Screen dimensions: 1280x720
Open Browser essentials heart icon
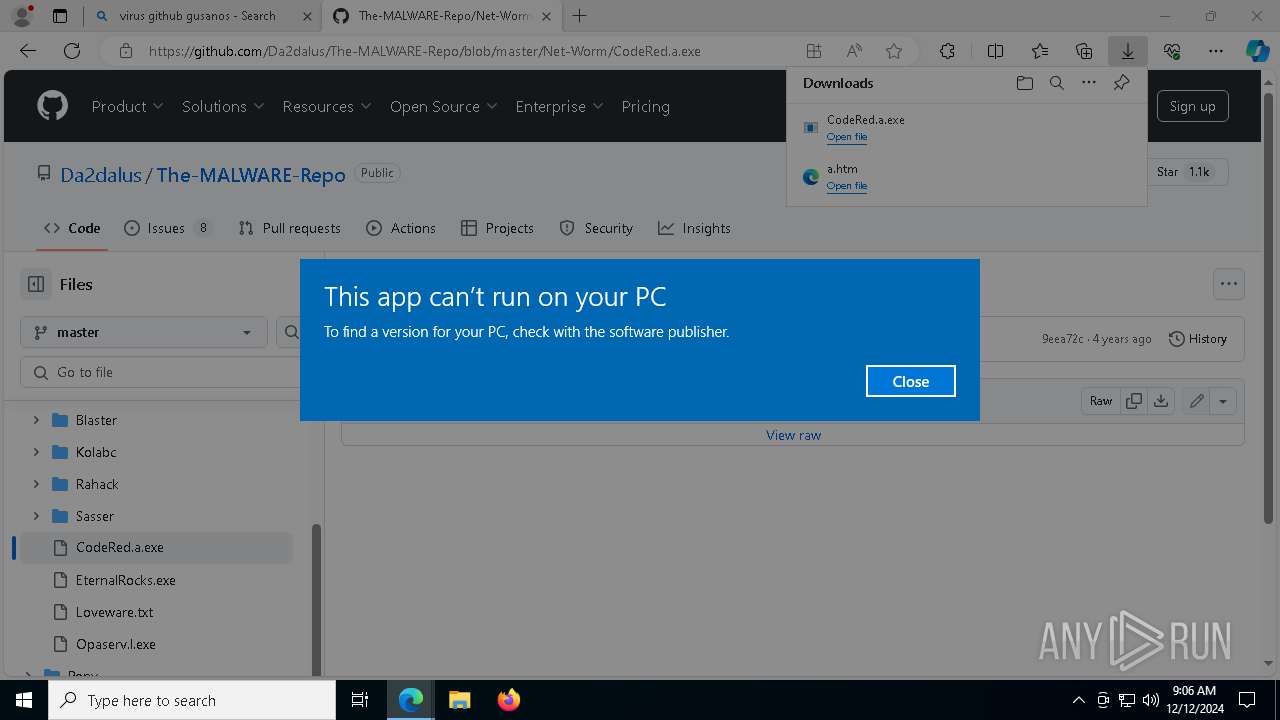(x=1172, y=51)
